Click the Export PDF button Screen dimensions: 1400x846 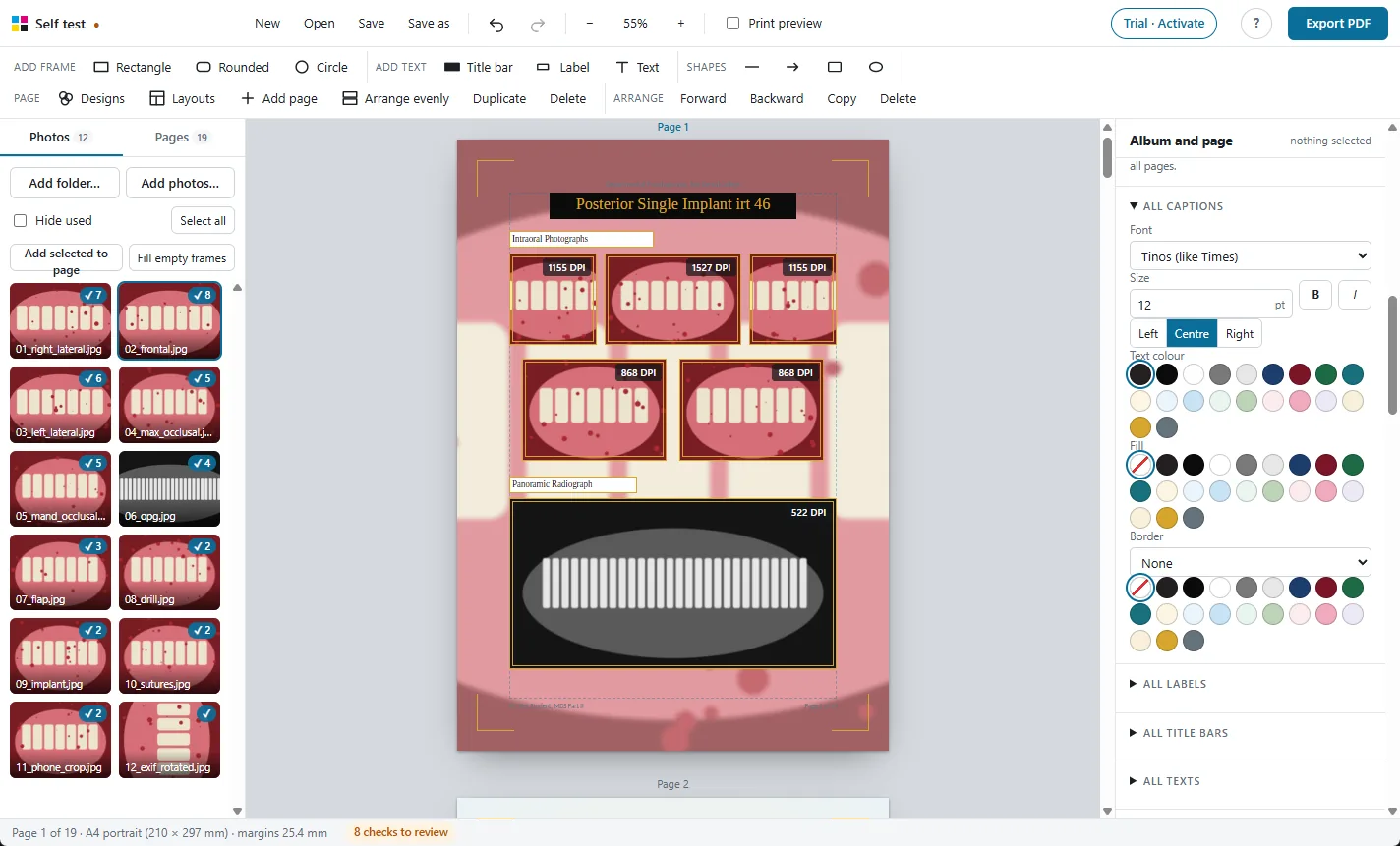coord(1338,24)
